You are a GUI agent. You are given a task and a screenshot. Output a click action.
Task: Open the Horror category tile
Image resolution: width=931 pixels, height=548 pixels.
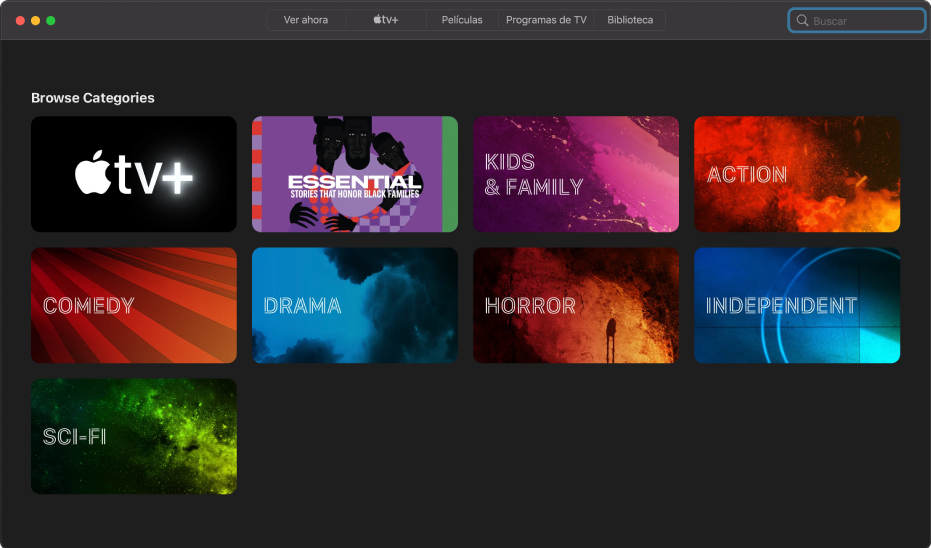[x=576, y=305]
